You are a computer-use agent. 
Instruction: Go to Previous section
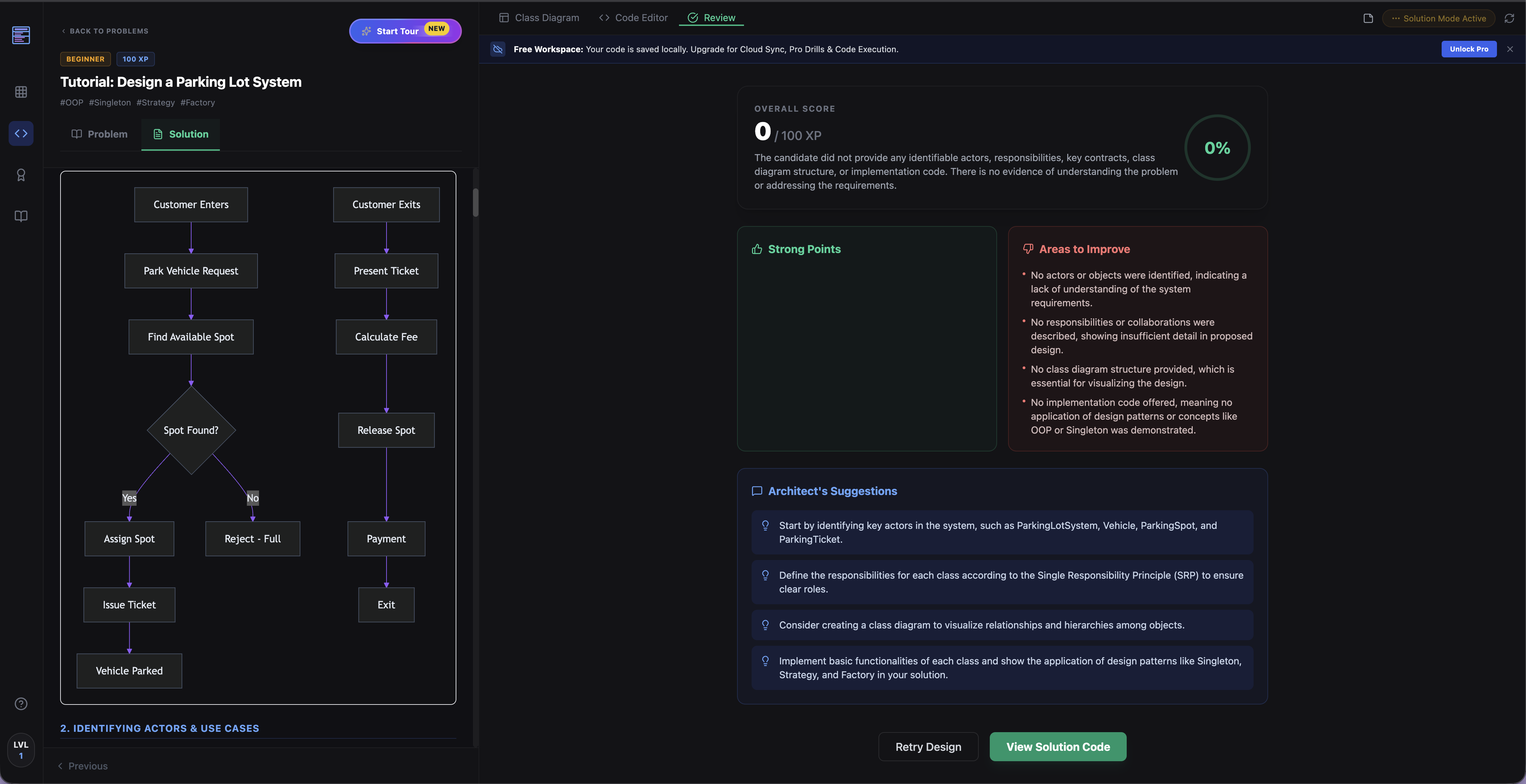pos(83,766)
